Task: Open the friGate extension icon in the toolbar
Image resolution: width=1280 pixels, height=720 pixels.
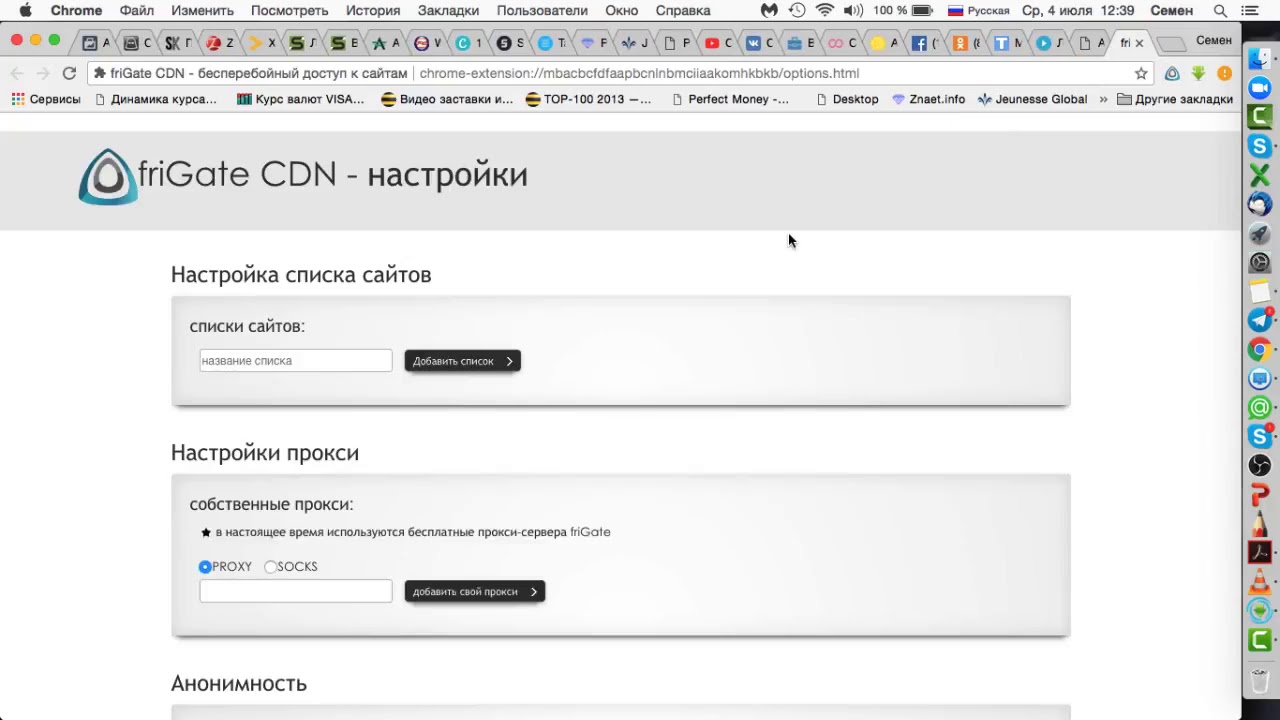Action: click(1172, 73)
